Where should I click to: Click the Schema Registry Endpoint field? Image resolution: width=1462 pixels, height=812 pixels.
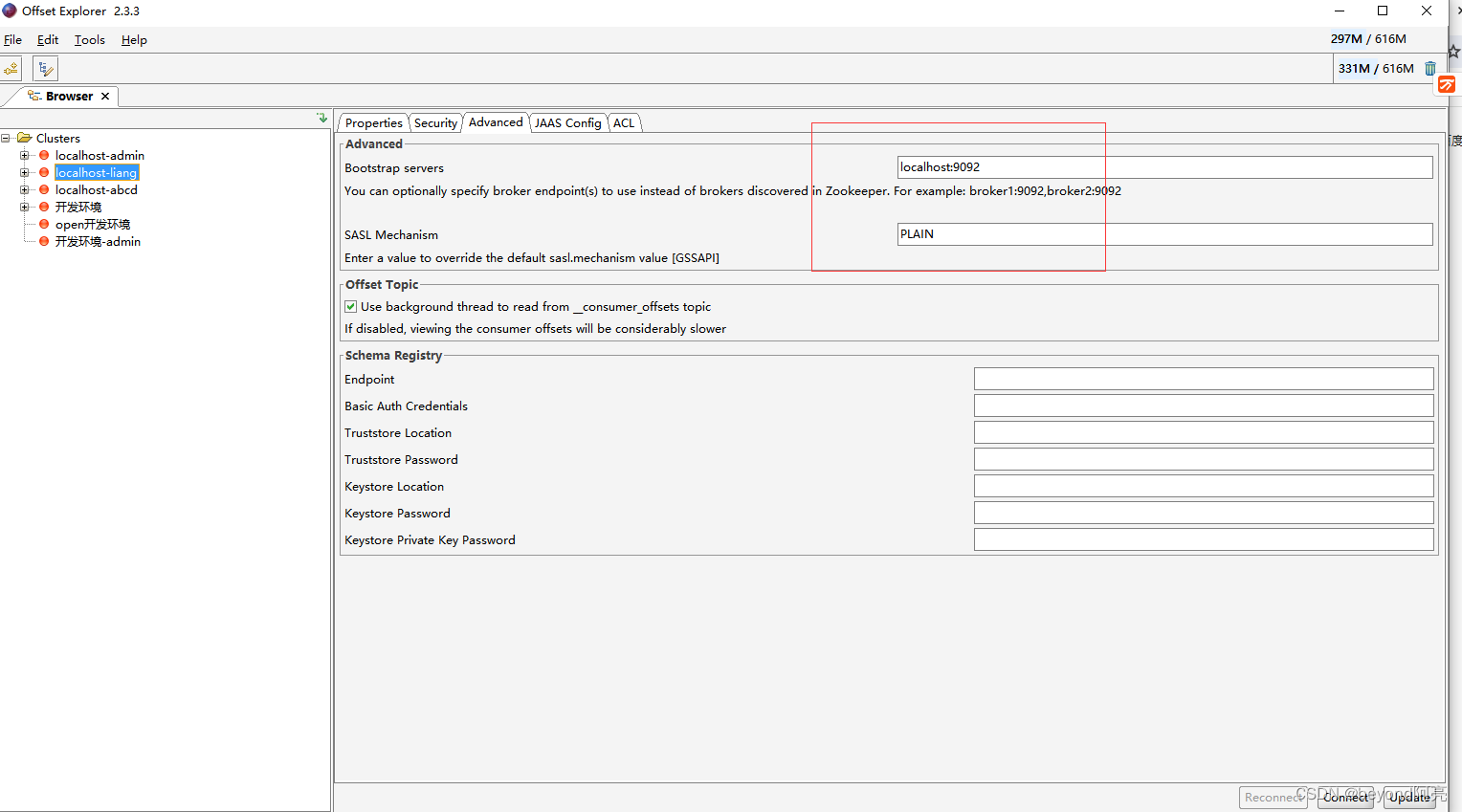pyautogui.click(x=1204, y=379)
